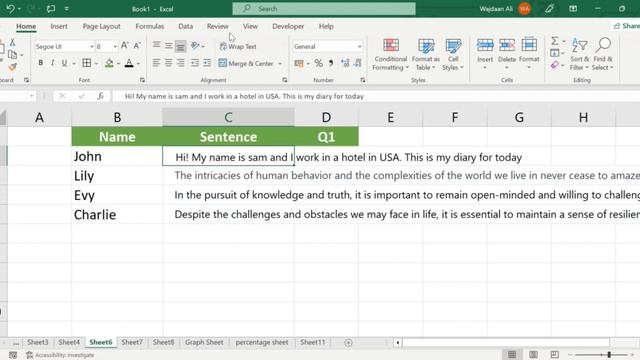Open the Review tab
Screen dimensions: 640x360
pos(218,26)
